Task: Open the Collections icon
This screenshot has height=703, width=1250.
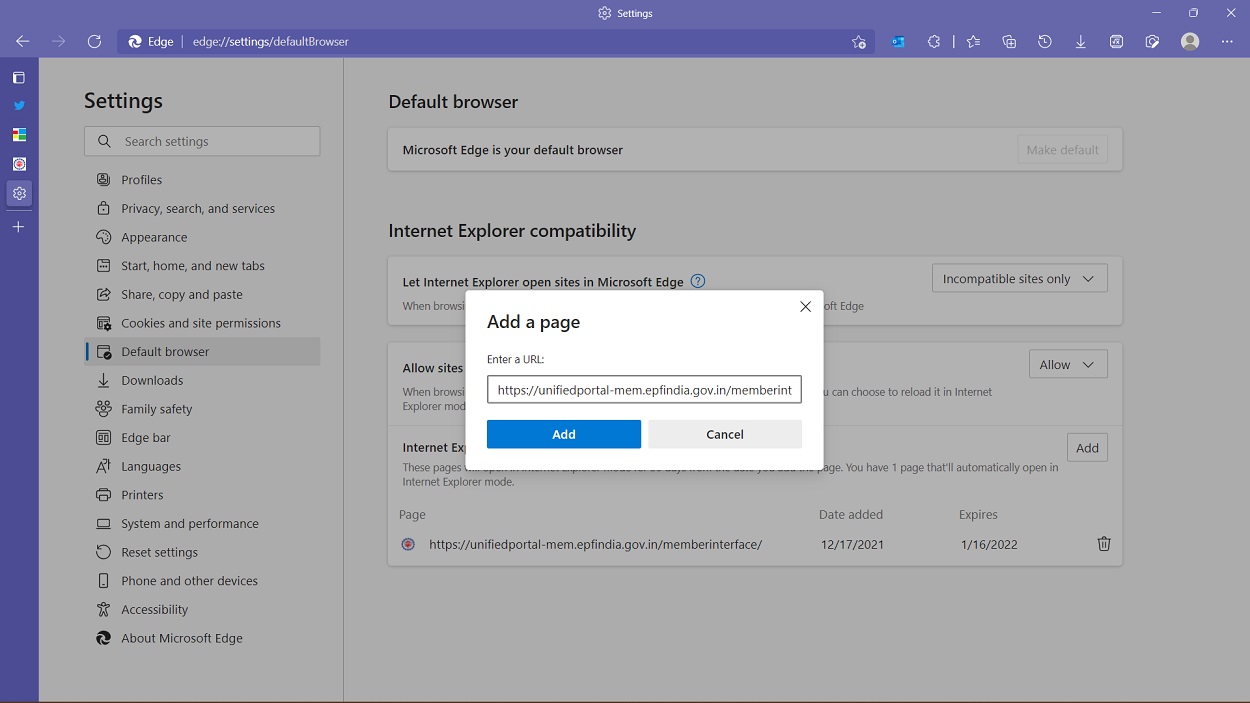Action: [x=1009, y=42]
